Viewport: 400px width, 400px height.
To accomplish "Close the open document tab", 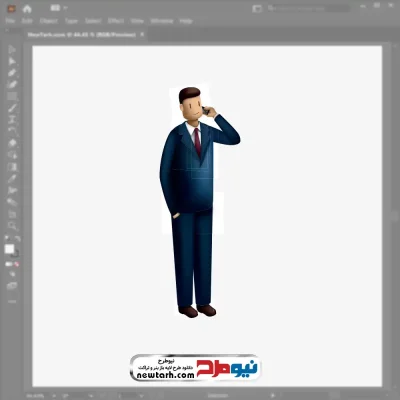I will point(142,34).
